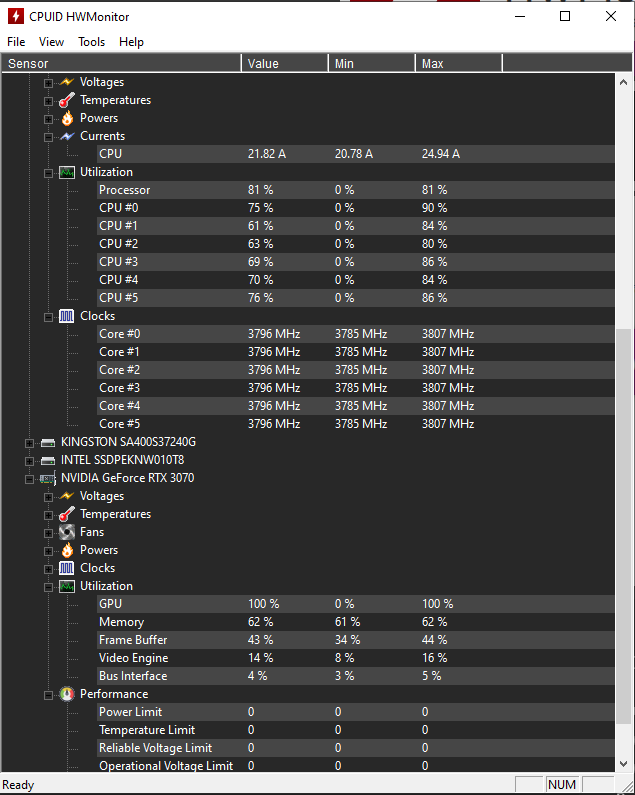Click the Value column header
The height and width of the screenshot is (795, 635).
285,63
